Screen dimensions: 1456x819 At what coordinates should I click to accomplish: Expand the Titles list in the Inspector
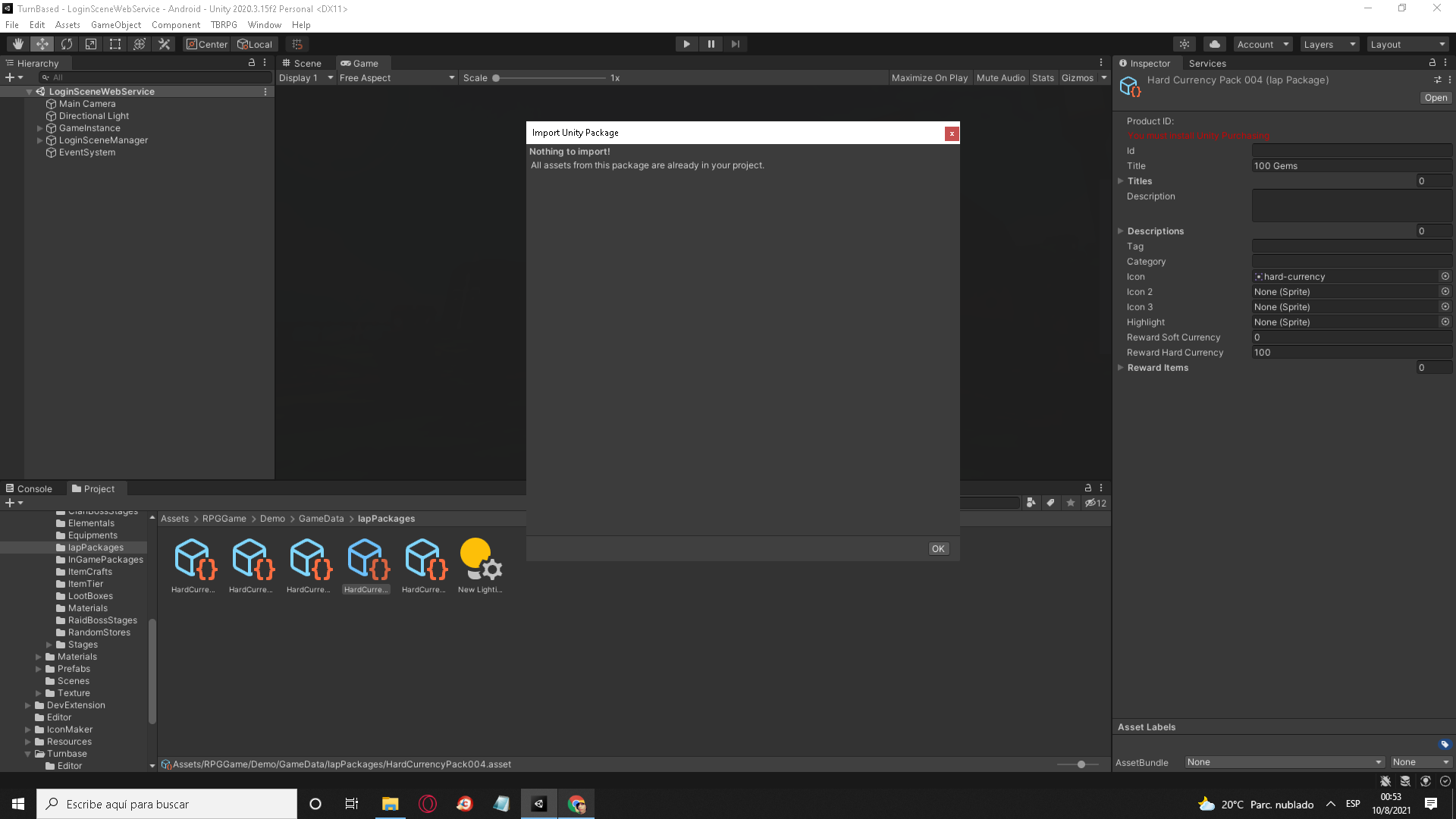coord(1121,180)
